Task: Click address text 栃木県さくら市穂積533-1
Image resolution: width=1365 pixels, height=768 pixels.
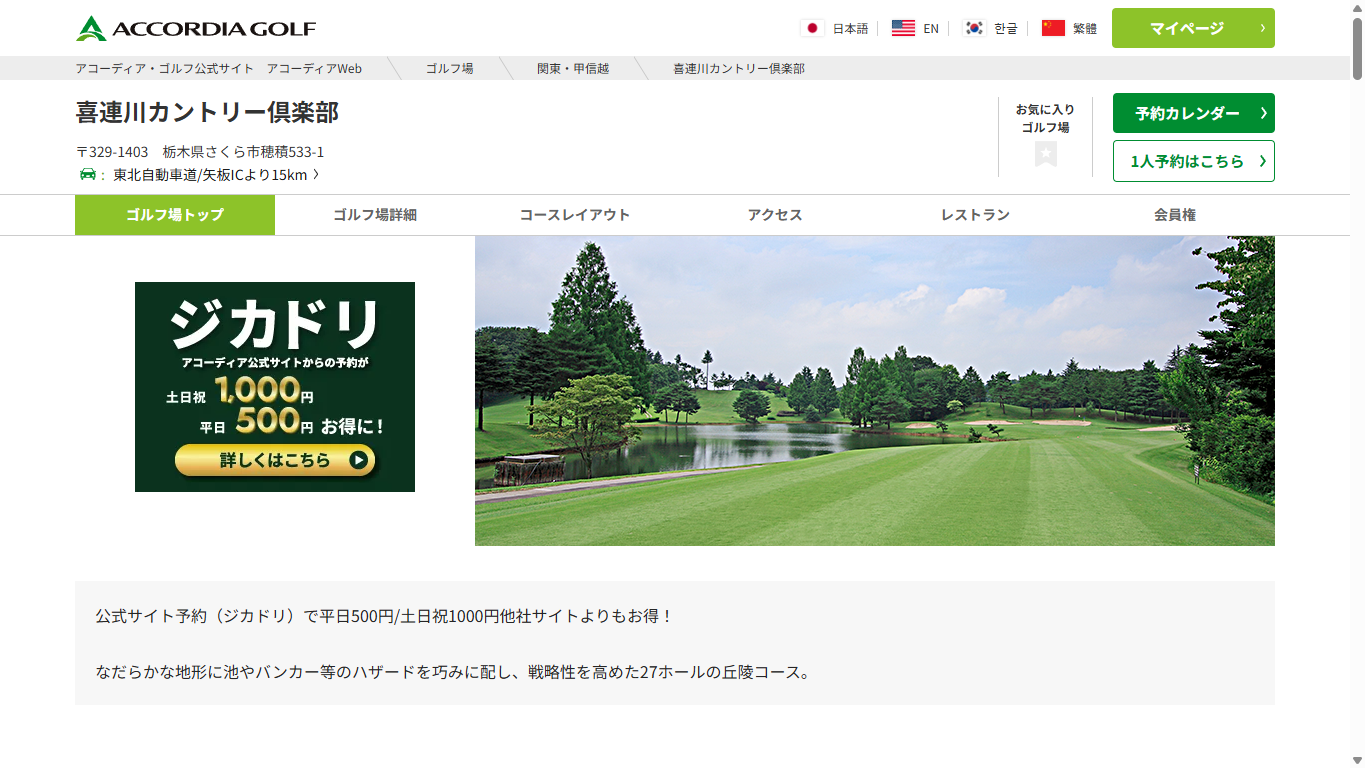Action: tap(243, 152)
